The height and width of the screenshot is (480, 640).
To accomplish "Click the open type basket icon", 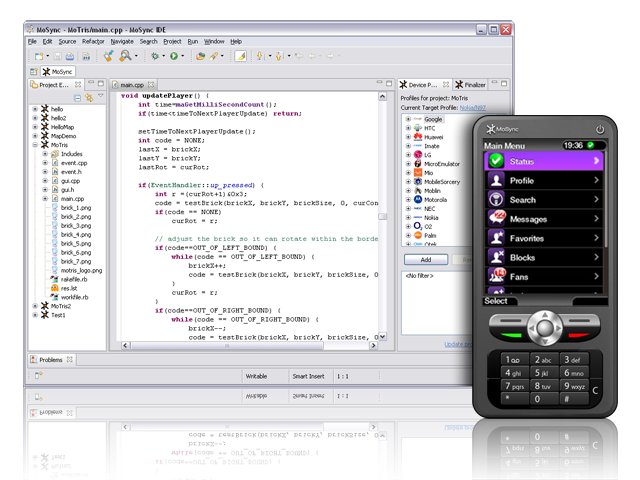I will [x=200, y=56].
